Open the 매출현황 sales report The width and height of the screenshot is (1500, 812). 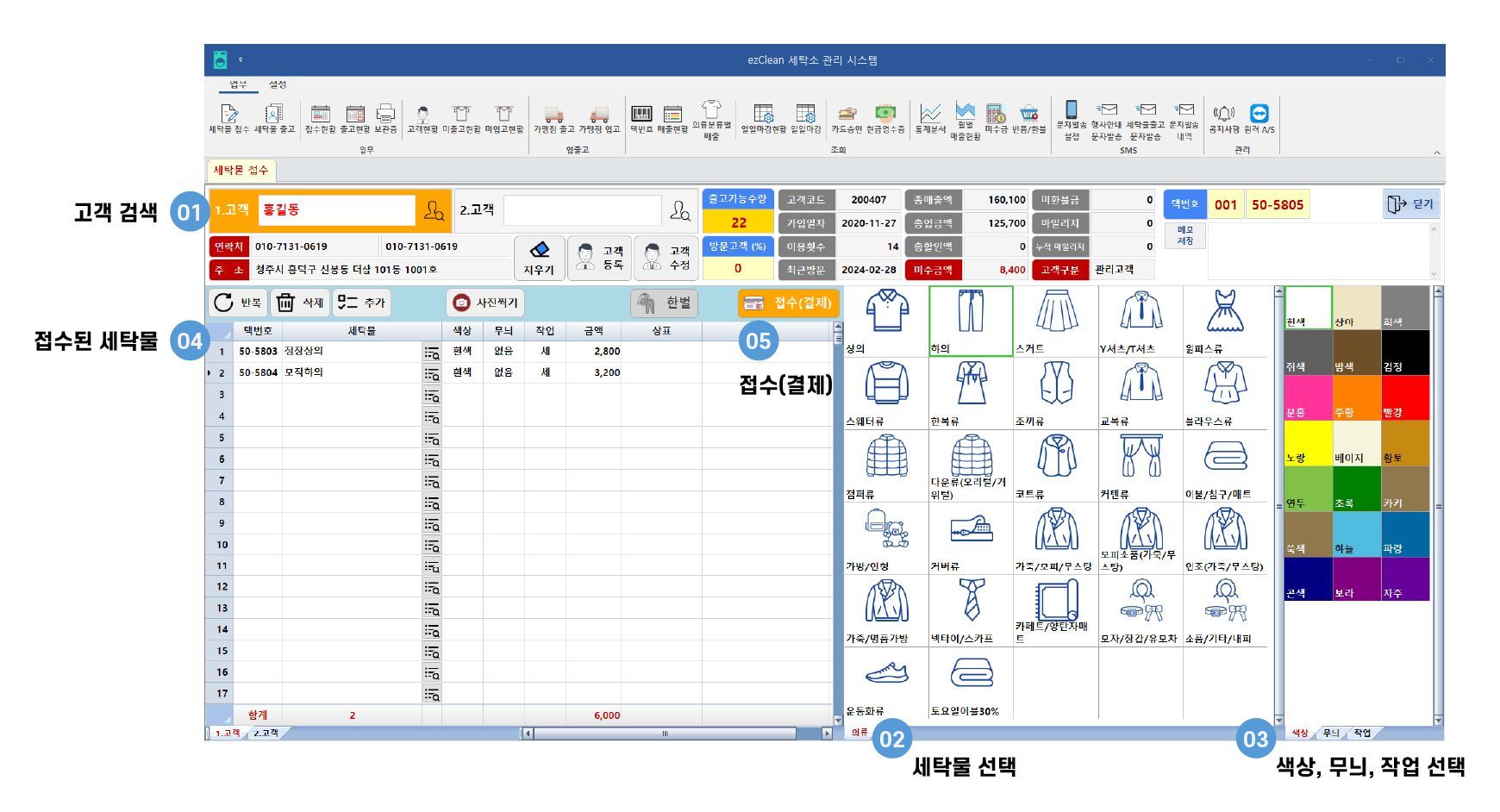click(672, 119)
